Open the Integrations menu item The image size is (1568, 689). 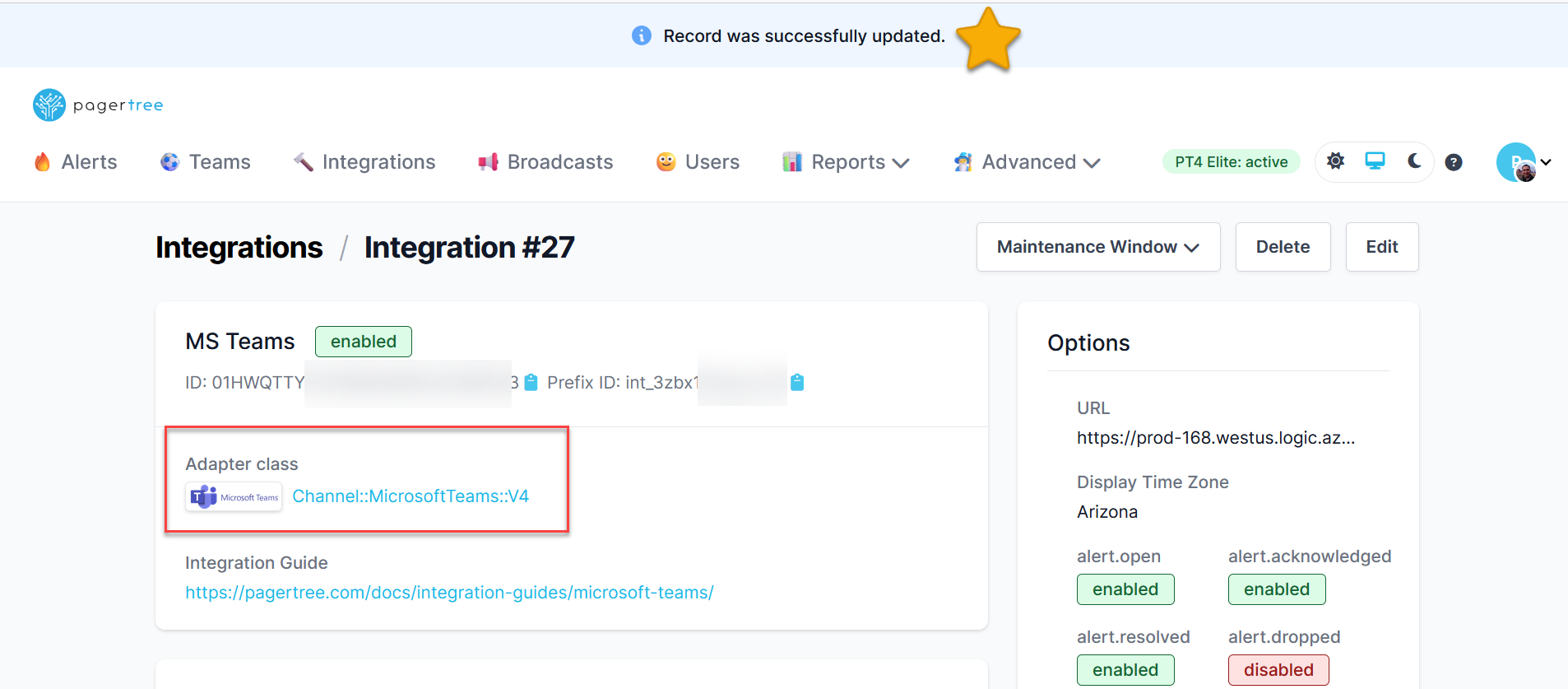(364, 162)
